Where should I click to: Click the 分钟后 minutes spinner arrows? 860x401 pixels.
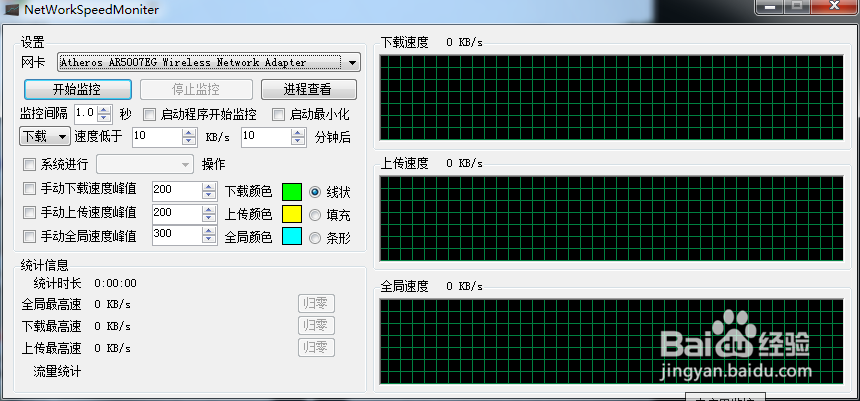pyautogui.click(x=299, y=137)
